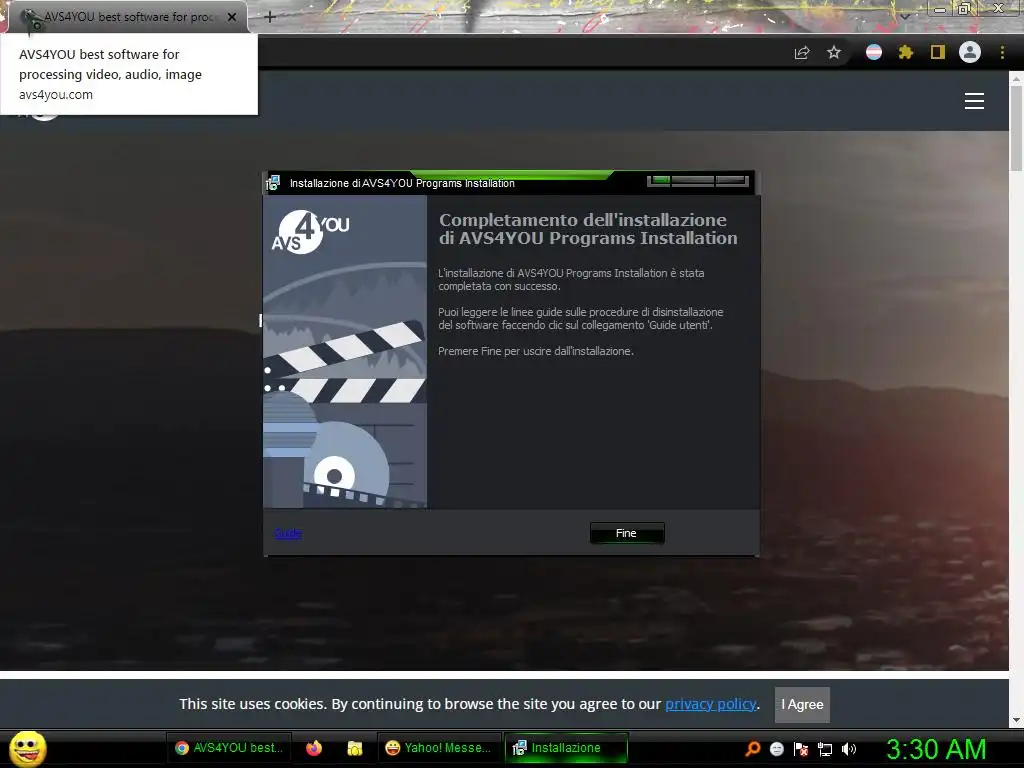Click the Fine button to finish installation
This screenshot has width=1024, height=768.
626,533
